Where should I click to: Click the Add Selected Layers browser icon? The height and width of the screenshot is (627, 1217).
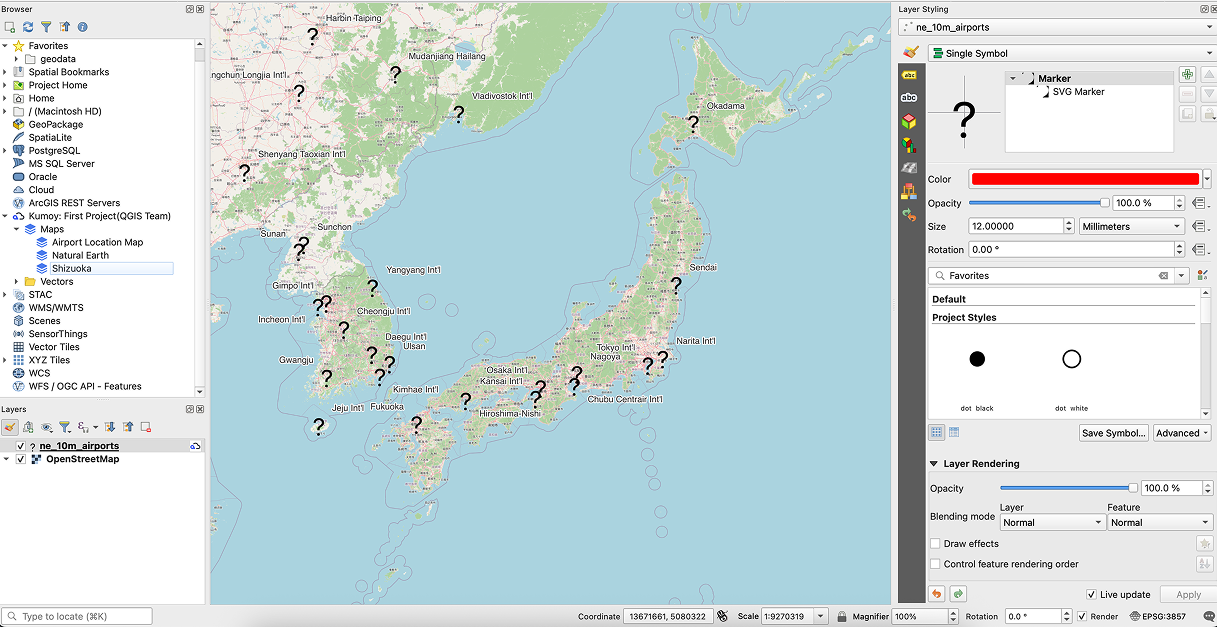coord(10,27)
